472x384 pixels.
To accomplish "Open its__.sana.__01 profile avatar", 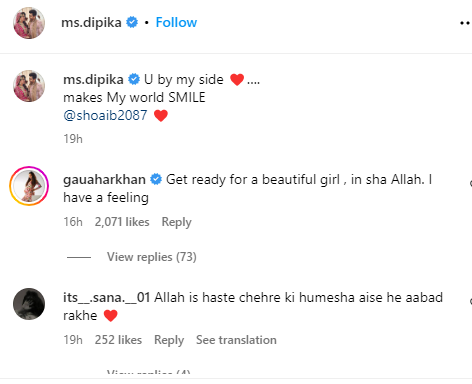I will coord(29,304).
